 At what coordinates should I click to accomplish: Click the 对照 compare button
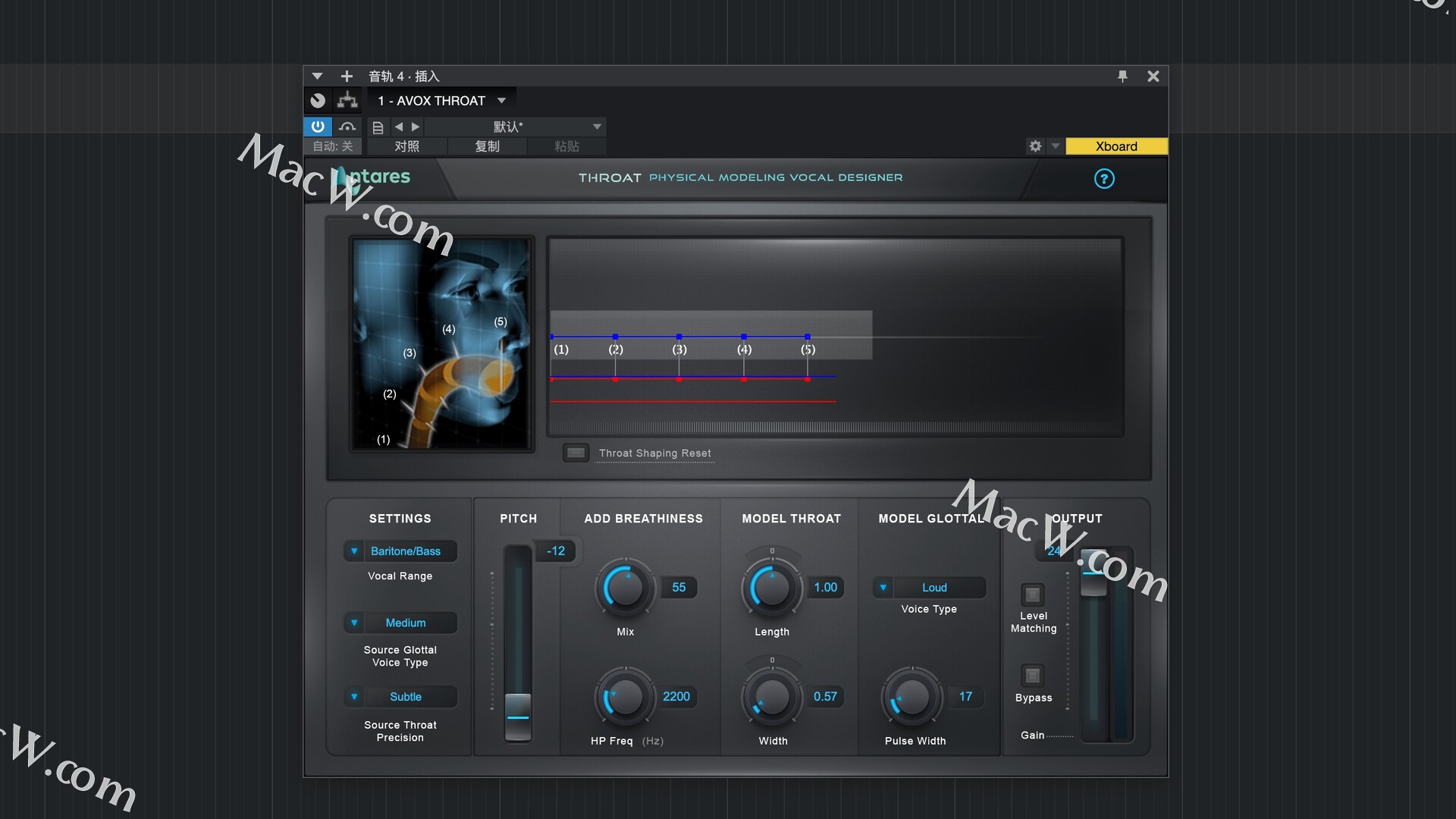click(x=406, y=146)
